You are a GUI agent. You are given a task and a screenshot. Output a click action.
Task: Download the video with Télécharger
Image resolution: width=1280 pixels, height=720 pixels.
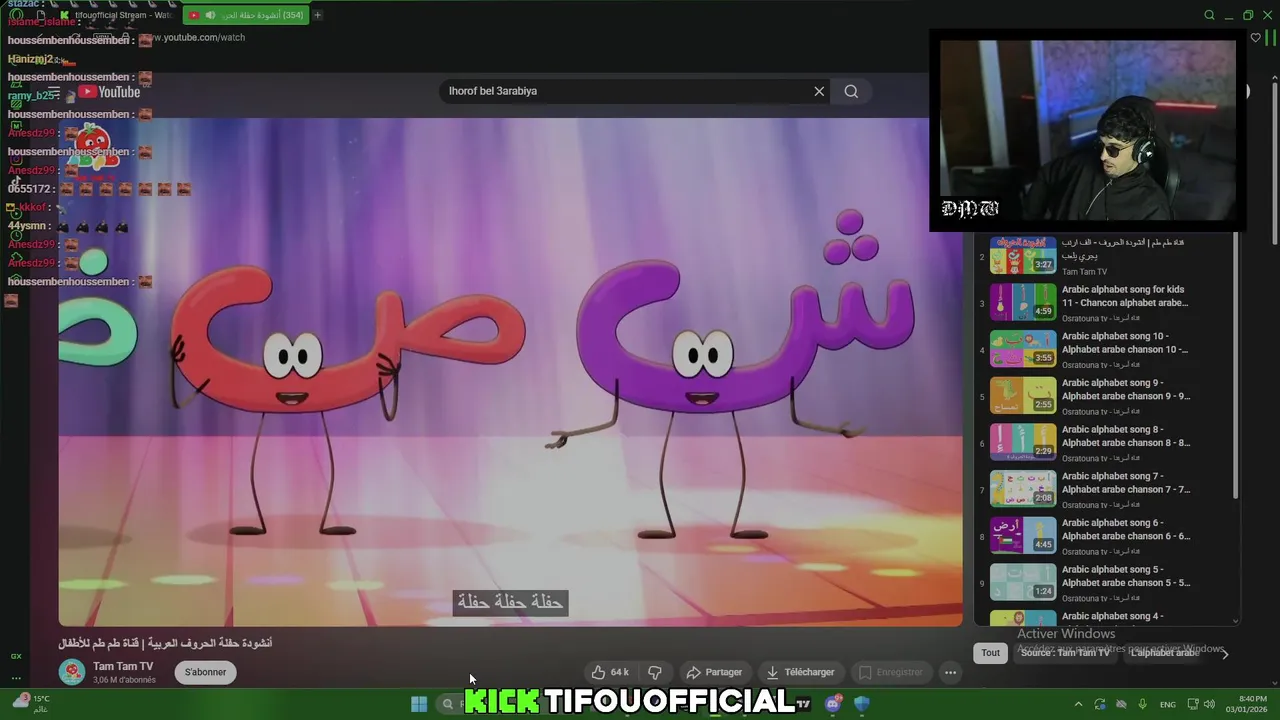[x=800, y=672]
